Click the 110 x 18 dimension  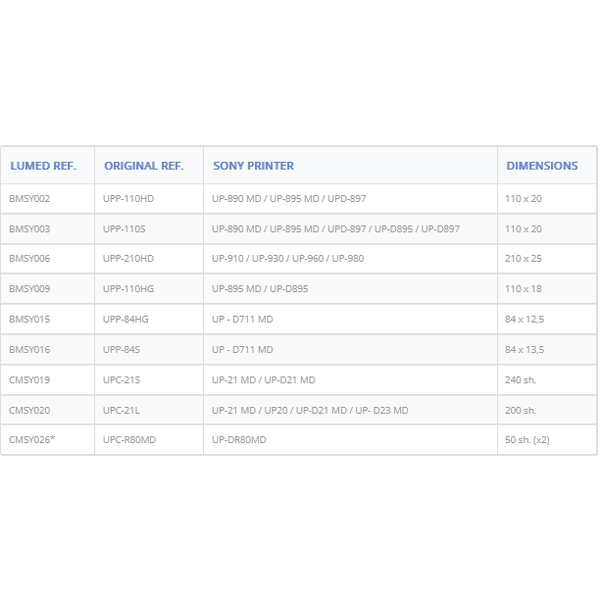523,289
